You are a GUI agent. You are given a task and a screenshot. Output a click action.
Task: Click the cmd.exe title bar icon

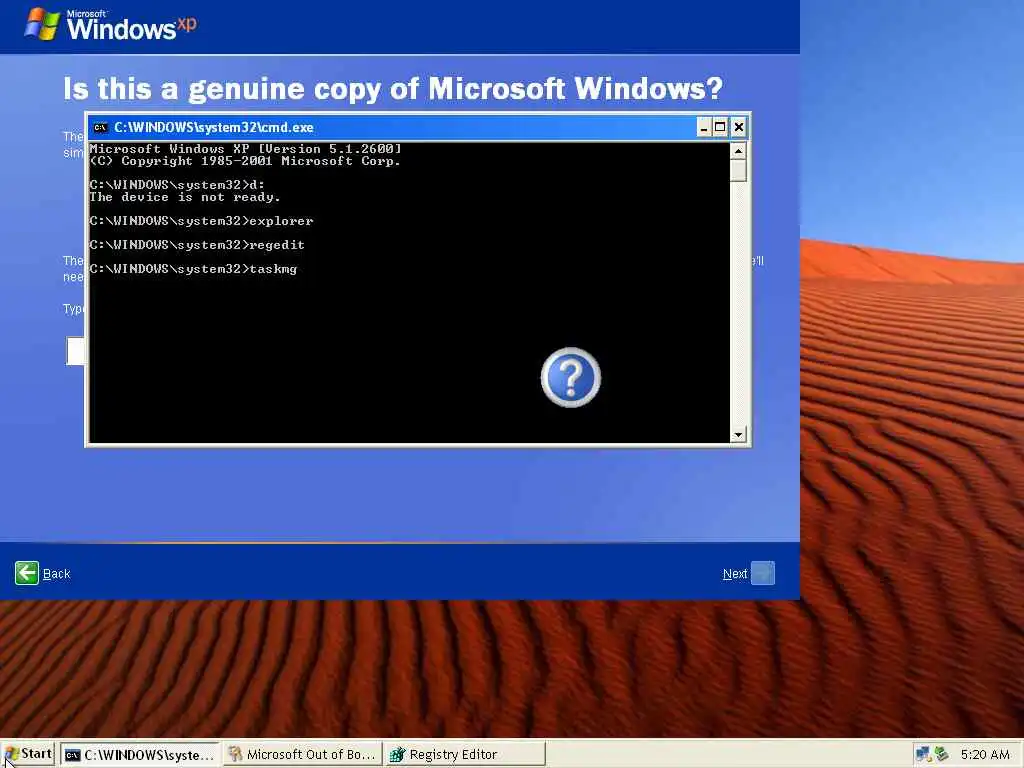point(100,127)
